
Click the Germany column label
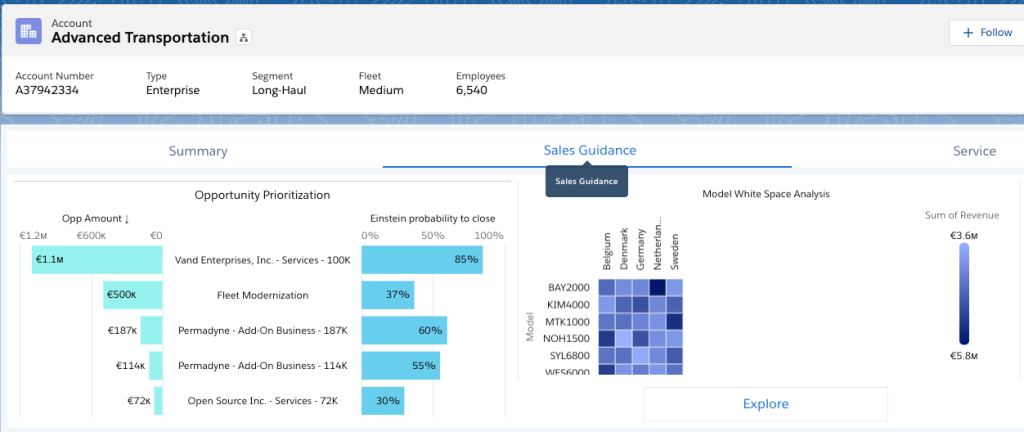pyautogui.click(x=641, y=250)
